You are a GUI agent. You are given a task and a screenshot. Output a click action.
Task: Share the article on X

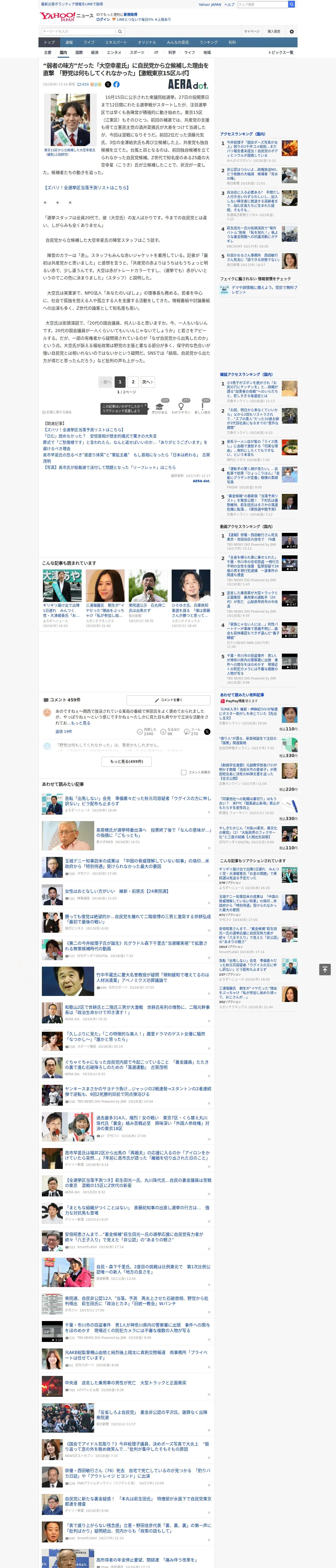[x=108, y=85]
